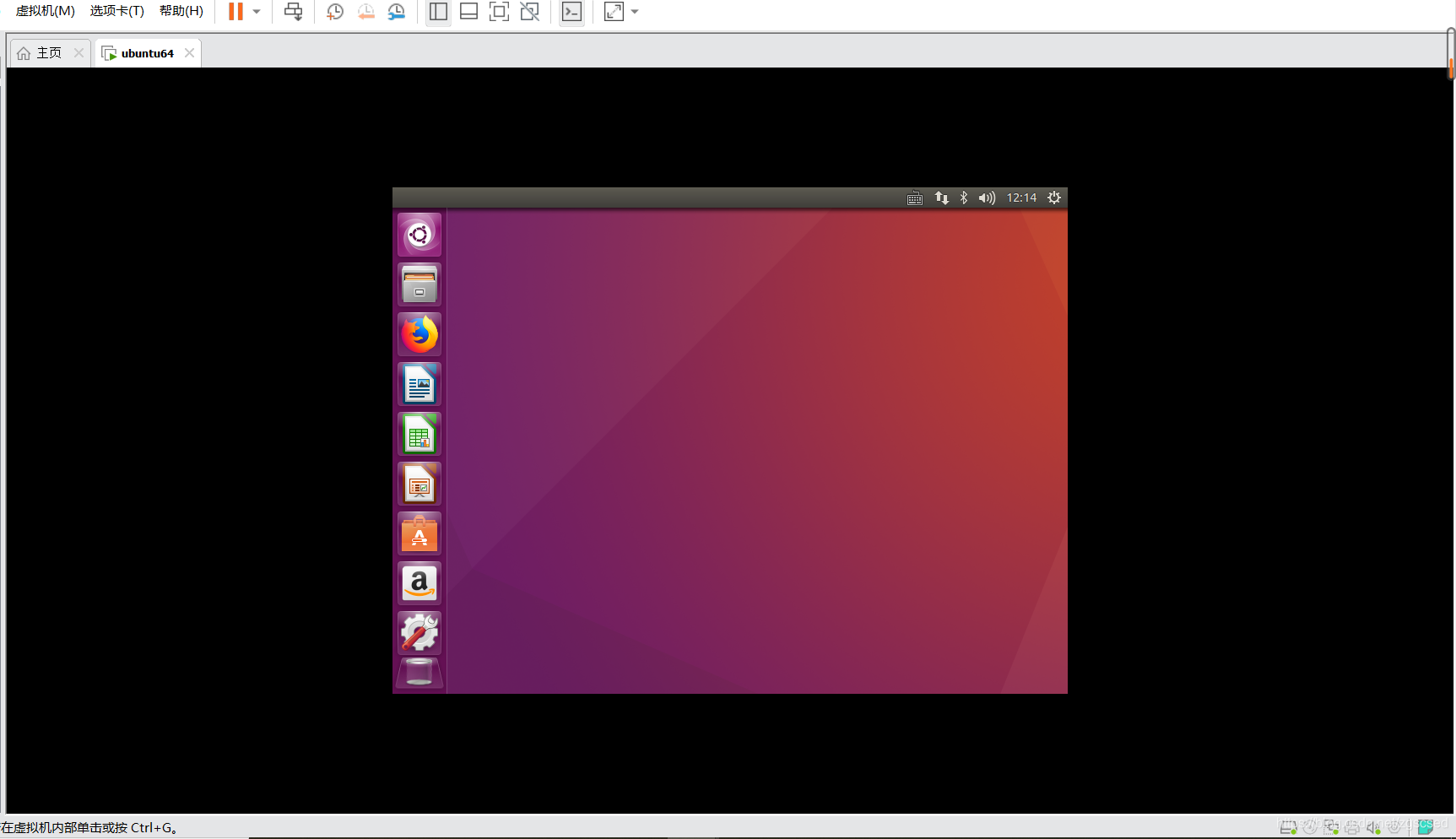Pause the virtual machine with orange button
The height and width of the screenshot is (839, 1456).
pos(235,12)
